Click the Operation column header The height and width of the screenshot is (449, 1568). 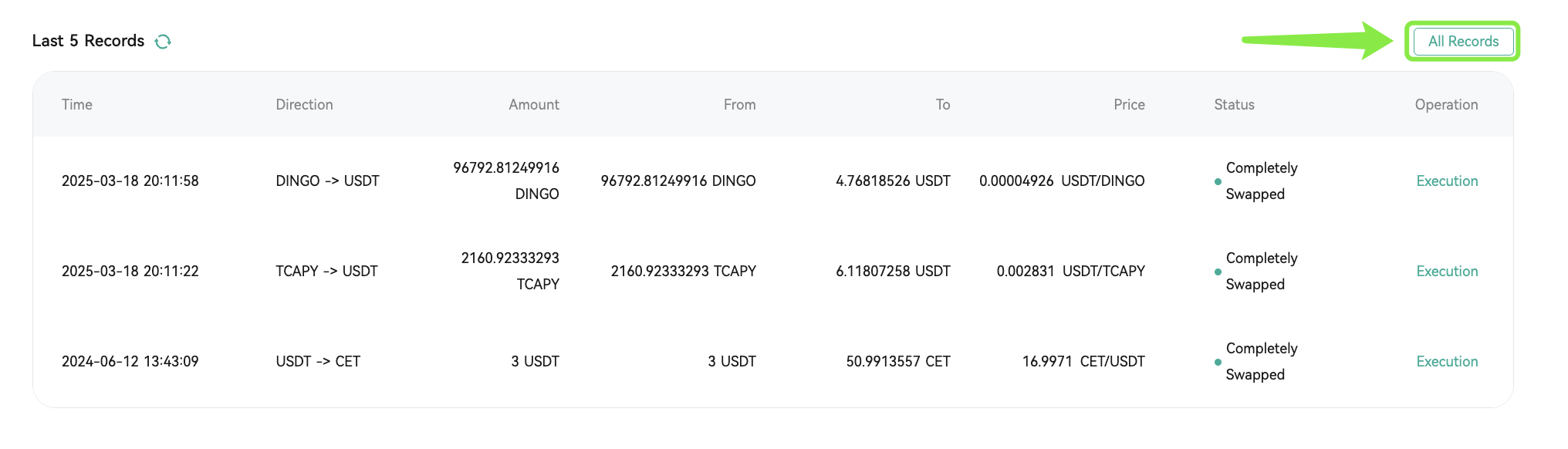click(x=1447, y=105)
